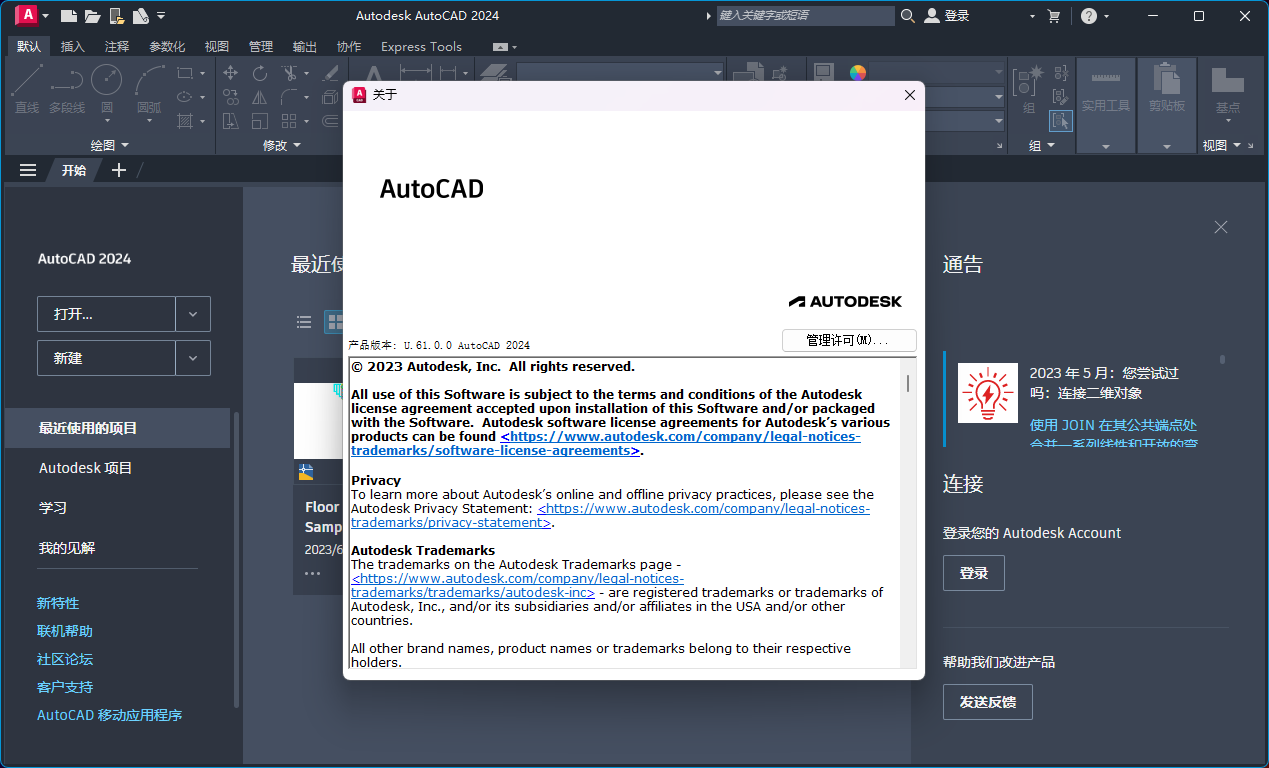1269x768 pixels.
Task: Select the Move tool in Modify panel
Action: pos(230,73)
